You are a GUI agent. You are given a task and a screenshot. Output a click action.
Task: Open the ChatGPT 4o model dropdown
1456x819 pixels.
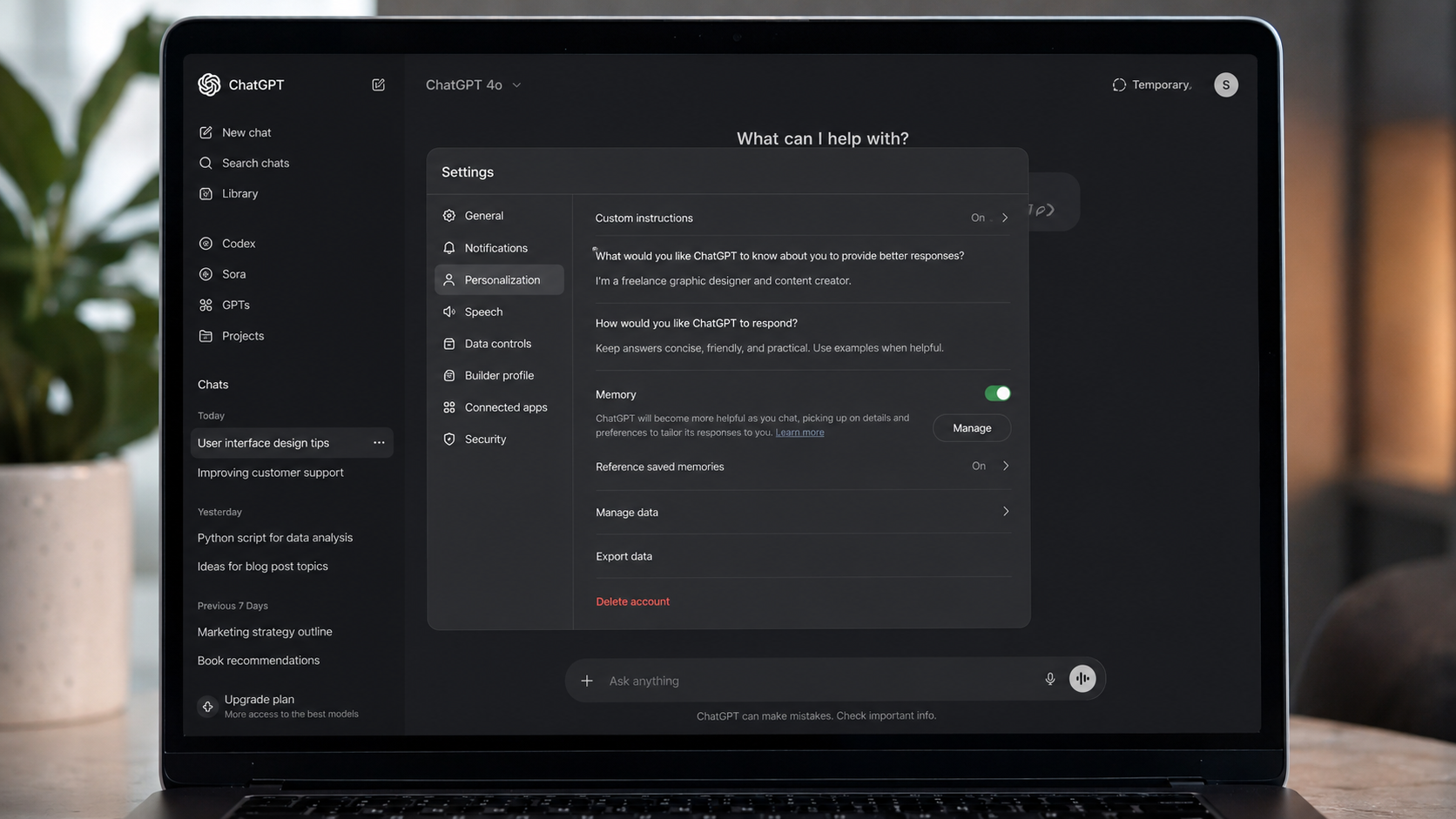[474, 84]
